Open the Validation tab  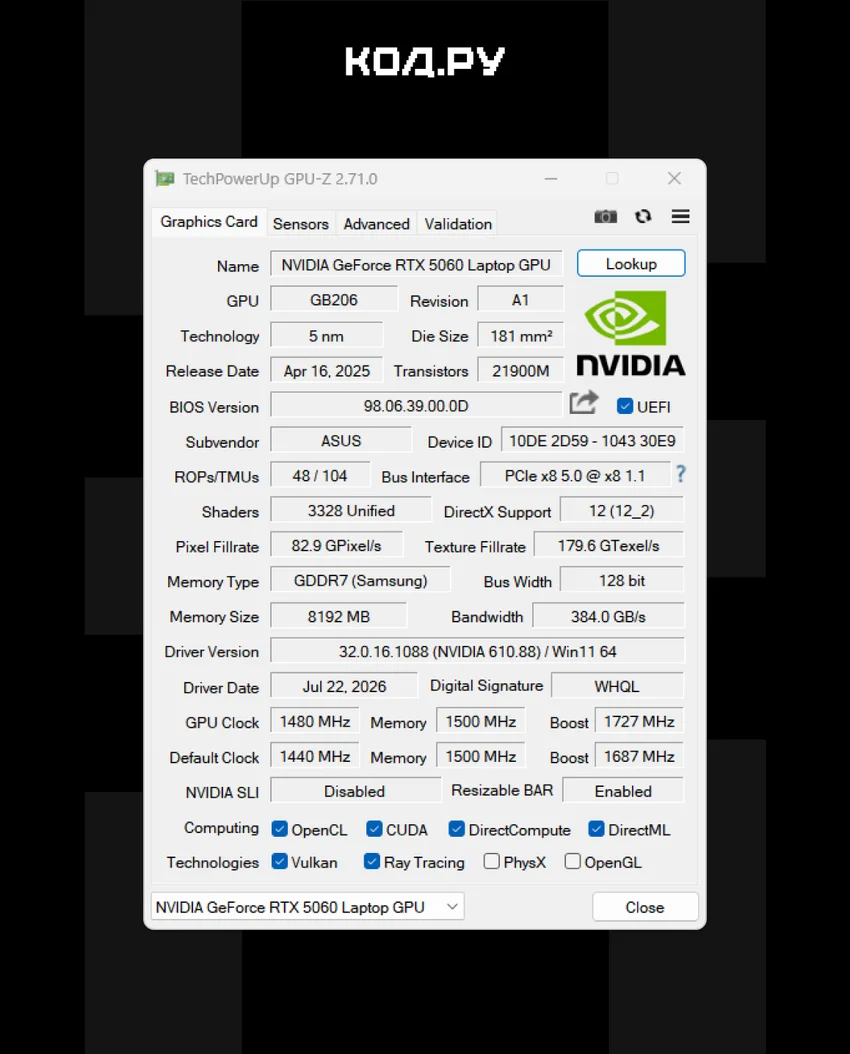click(x=458, y=224)
